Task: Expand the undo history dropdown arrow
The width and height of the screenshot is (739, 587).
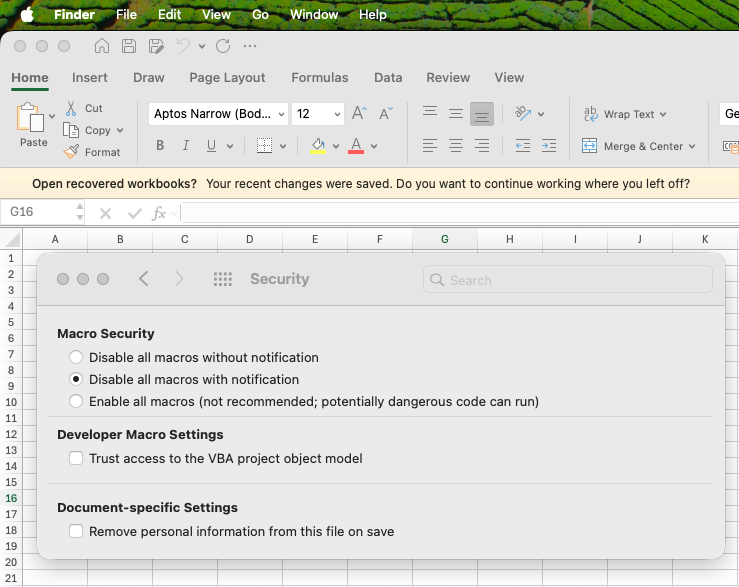Action: [202, 46]
